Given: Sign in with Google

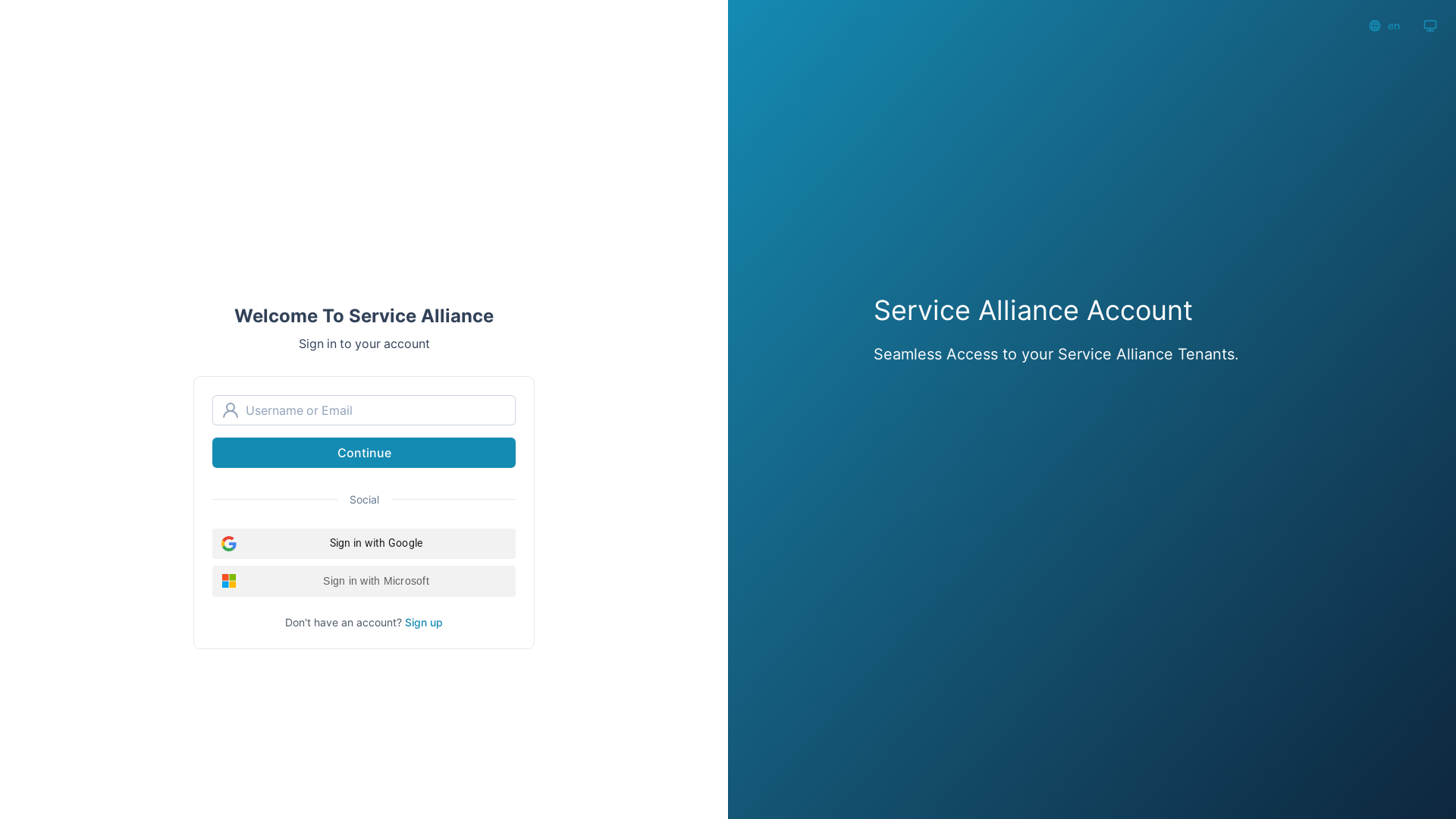Looking at the screenshot, I should (364, 544).
